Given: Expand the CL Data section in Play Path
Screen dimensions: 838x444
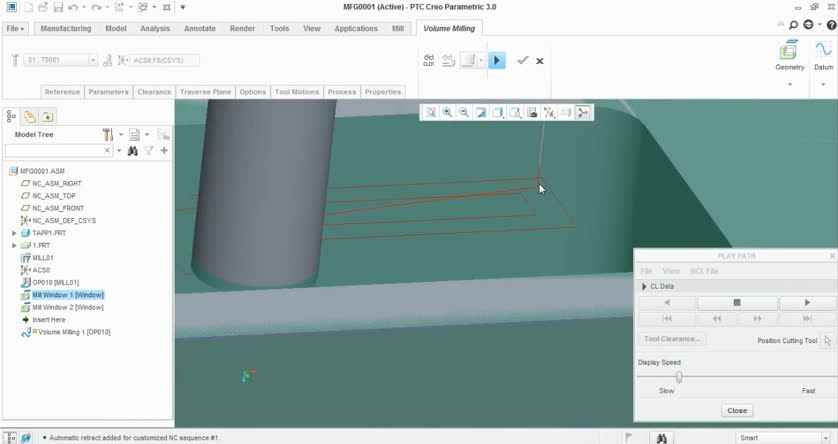Looking at the screenshot, I should (644, 286).
